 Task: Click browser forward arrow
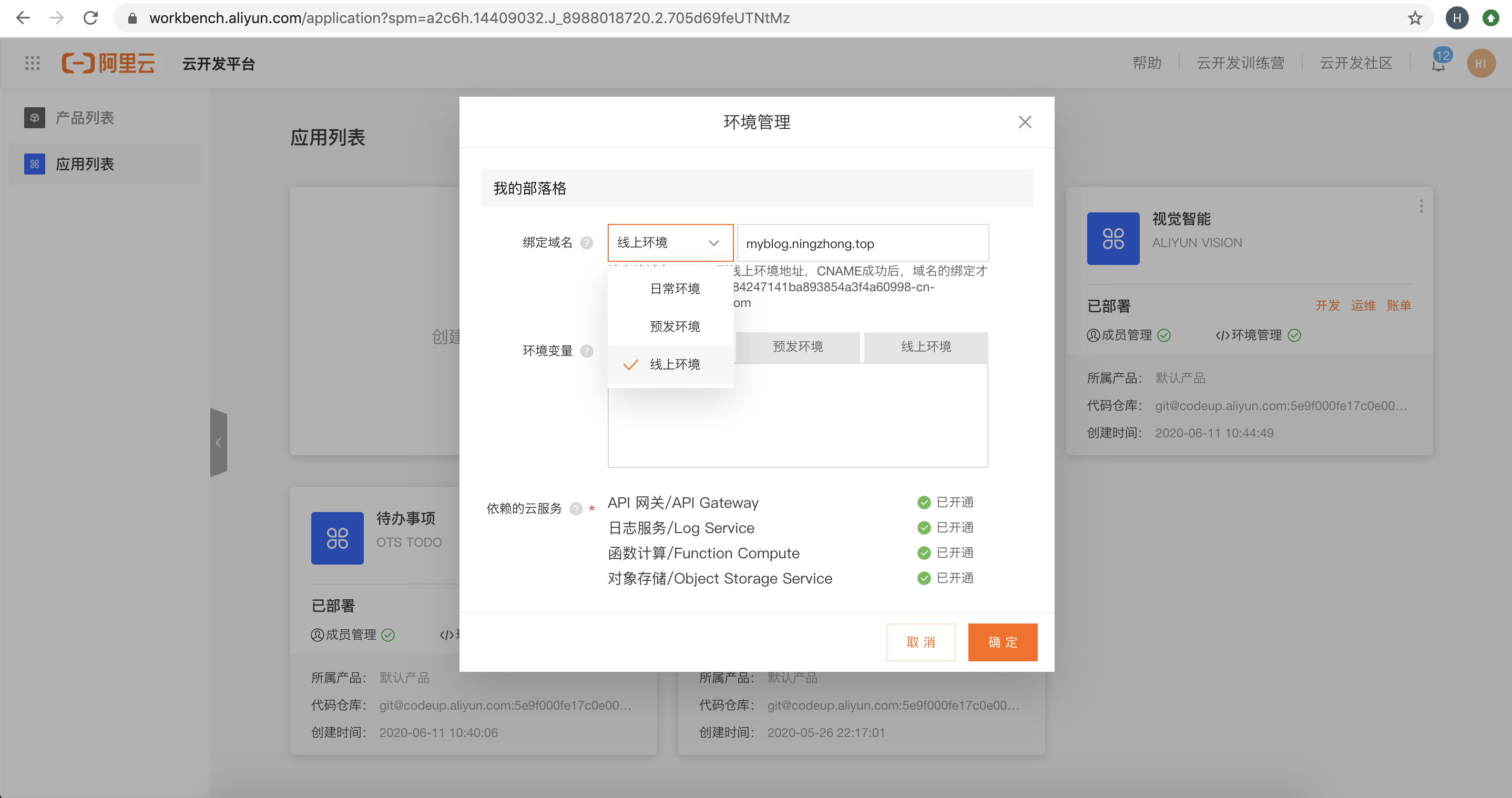tap(57, 17)
